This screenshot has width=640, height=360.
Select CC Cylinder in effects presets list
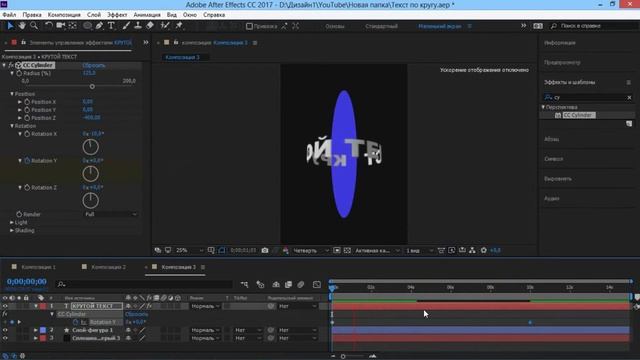[x=579, y=115]
